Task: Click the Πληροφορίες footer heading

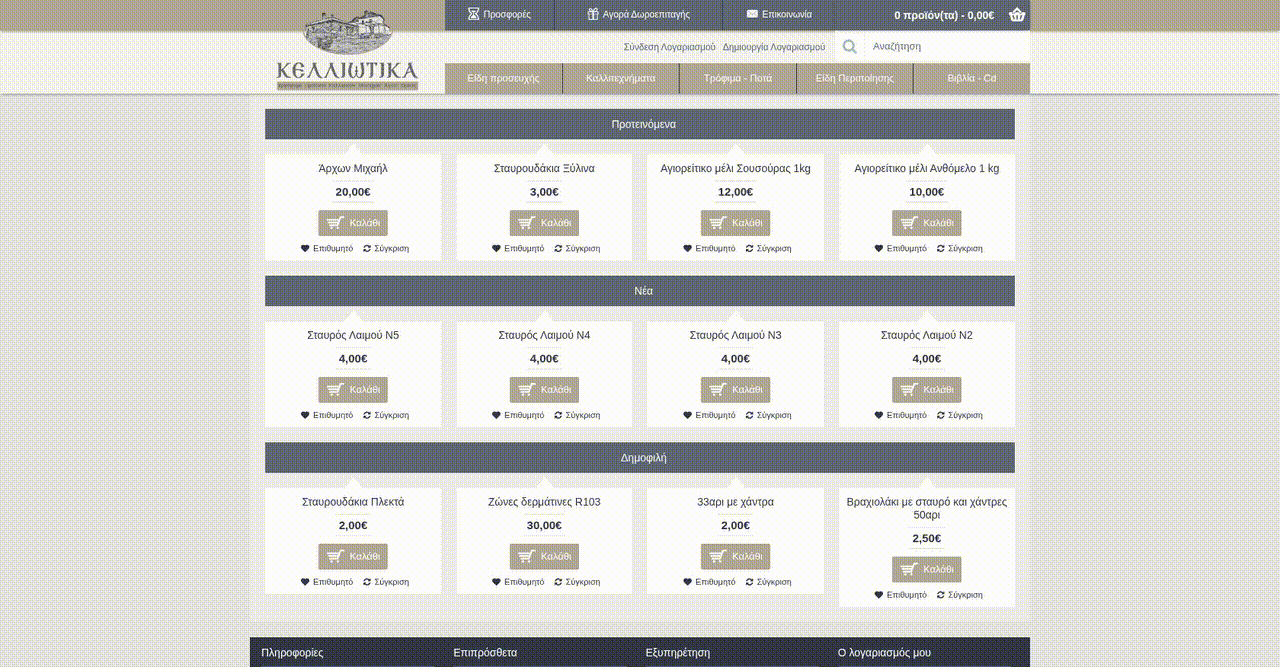Action: click(x=292, y=653)
